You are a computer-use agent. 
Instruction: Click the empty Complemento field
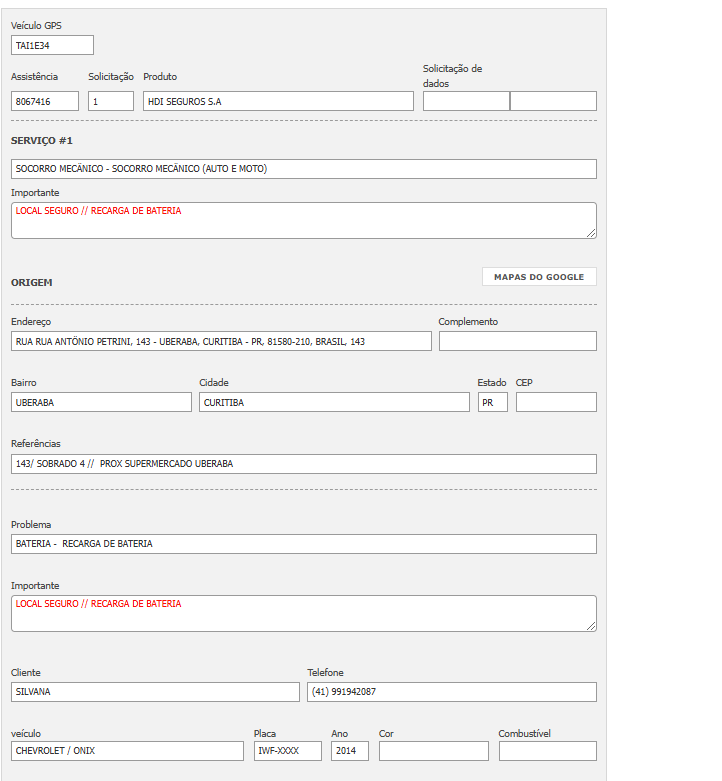(x=517, y=341)
